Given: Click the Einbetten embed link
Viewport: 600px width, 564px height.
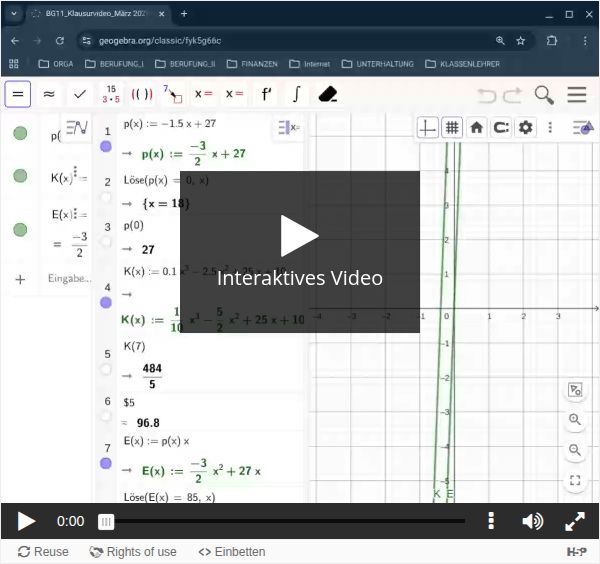Looking at the screenshot, I should tap(232, 552).
